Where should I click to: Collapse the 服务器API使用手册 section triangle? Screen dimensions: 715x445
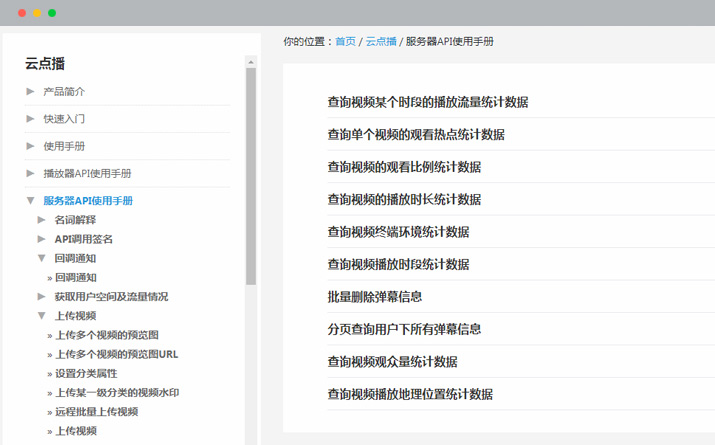click(x=31, y=201)
